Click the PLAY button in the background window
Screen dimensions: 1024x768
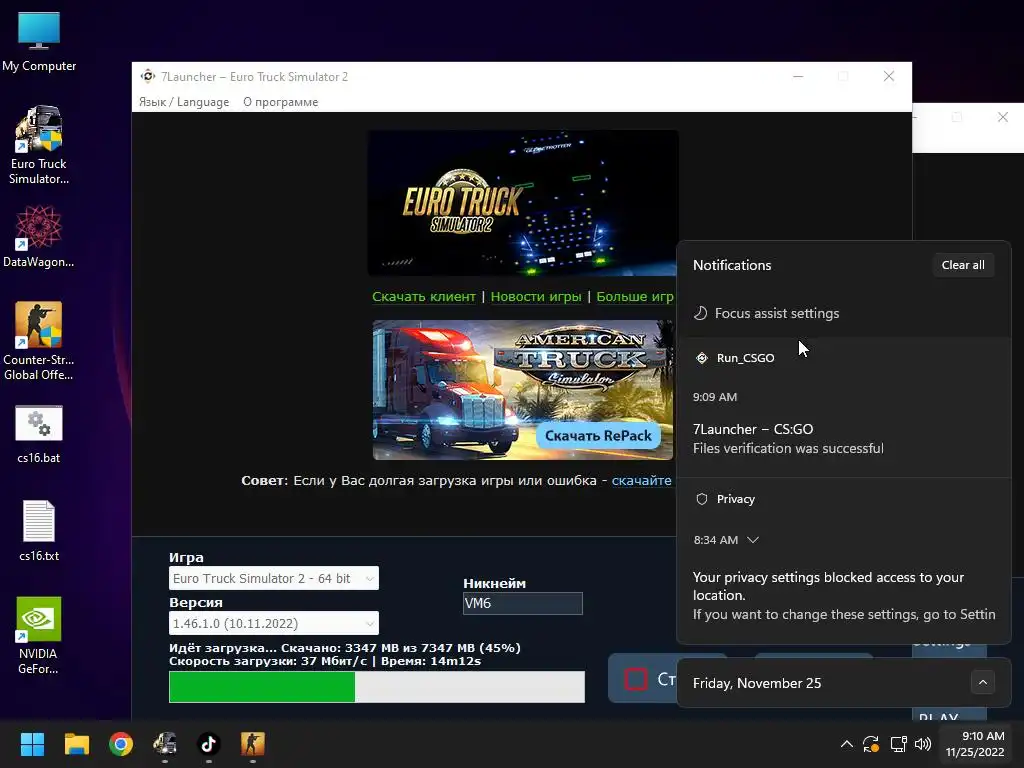point(949,714)
